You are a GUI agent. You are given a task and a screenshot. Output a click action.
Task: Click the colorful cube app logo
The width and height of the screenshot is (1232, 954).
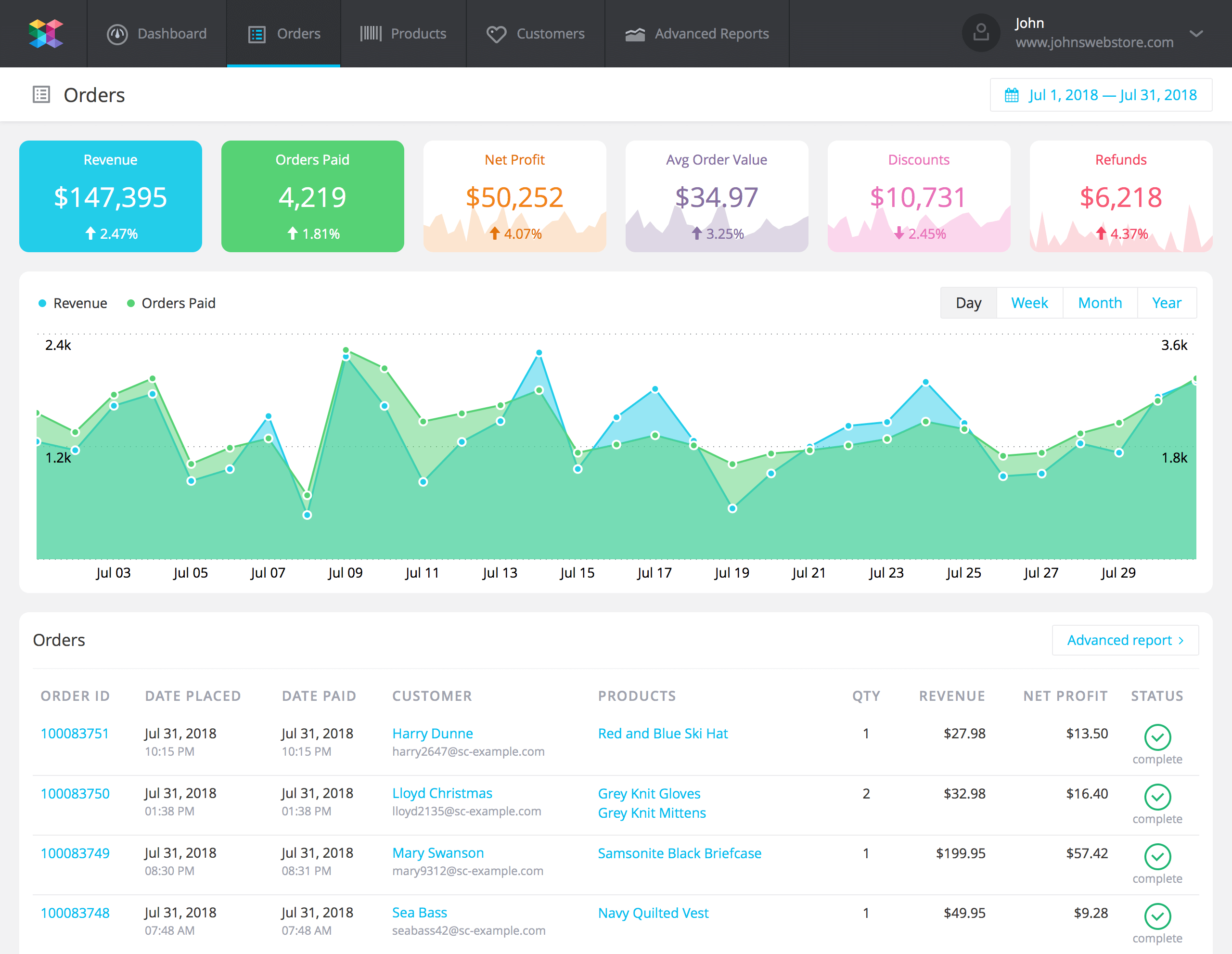point(46,34)
